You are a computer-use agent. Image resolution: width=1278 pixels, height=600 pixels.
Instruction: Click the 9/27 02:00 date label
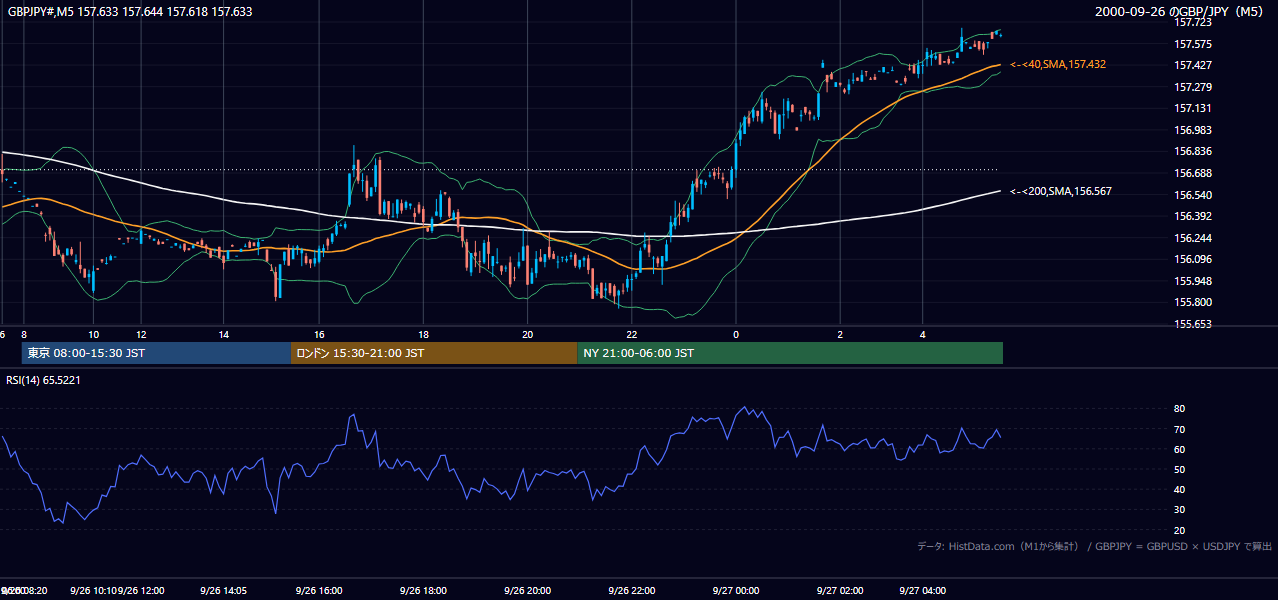pos(840,591)
